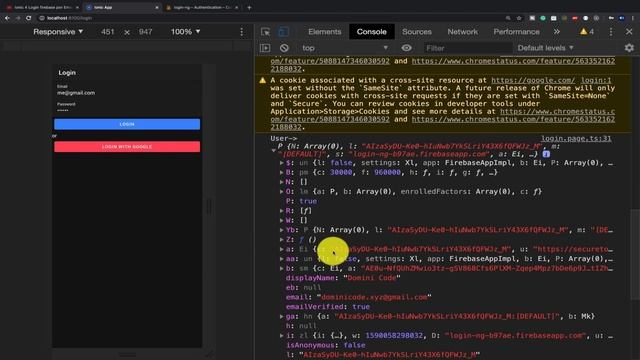Switch to the Performance tab
The height and width of the screenshot is (360, 640).
[x=516, y=32]
